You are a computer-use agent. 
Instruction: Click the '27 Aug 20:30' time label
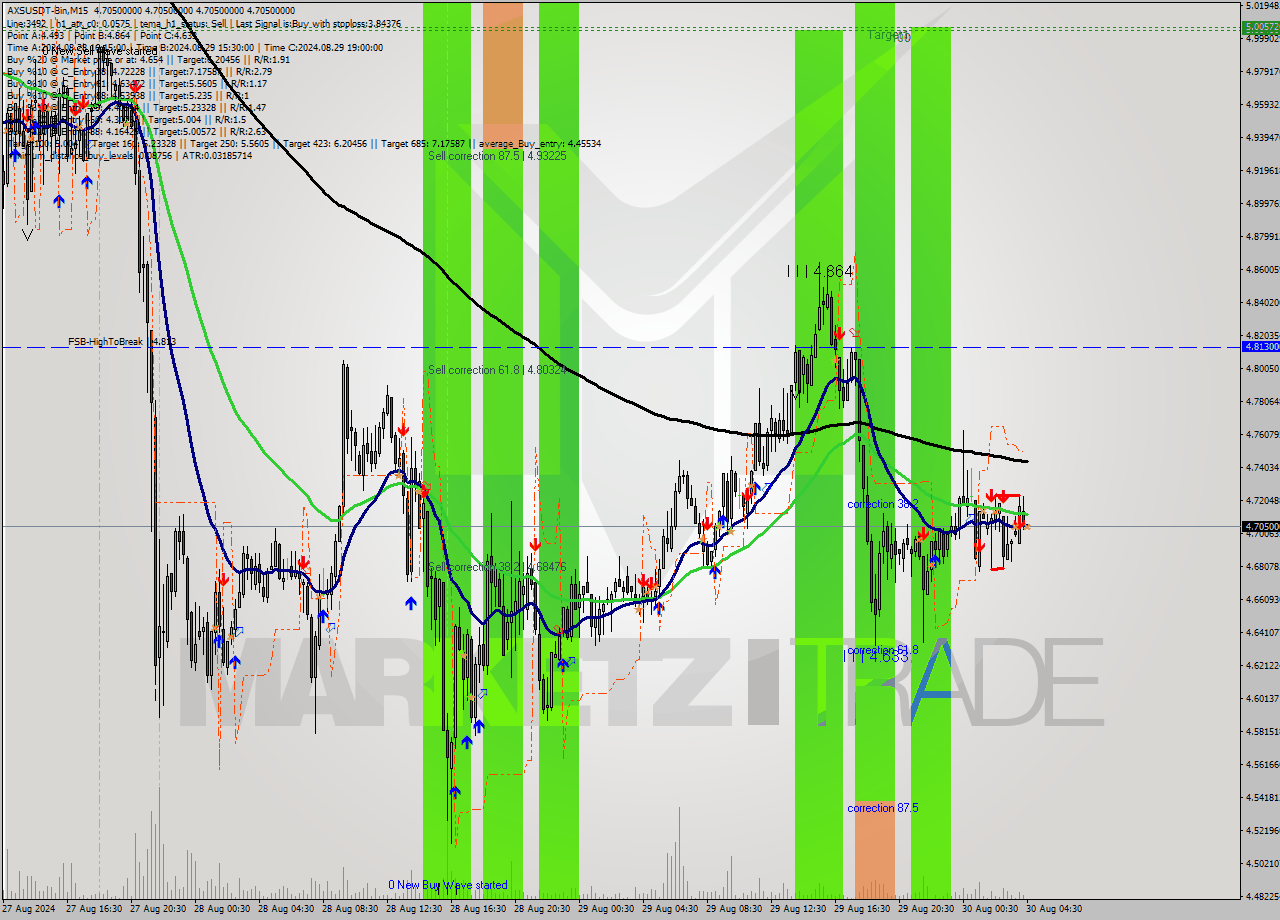tap(159, 909)
